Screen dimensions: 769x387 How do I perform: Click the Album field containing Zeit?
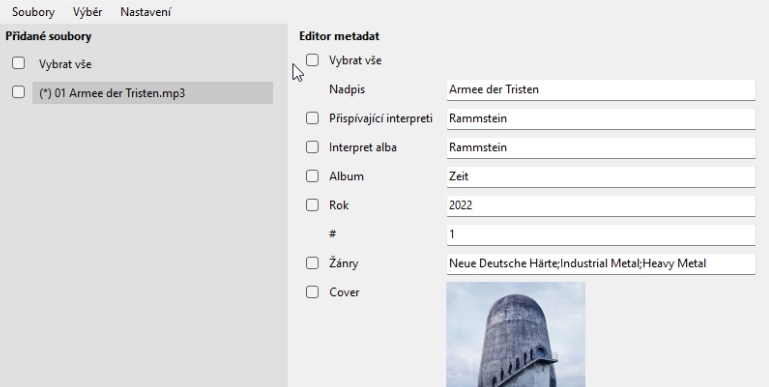601,177
